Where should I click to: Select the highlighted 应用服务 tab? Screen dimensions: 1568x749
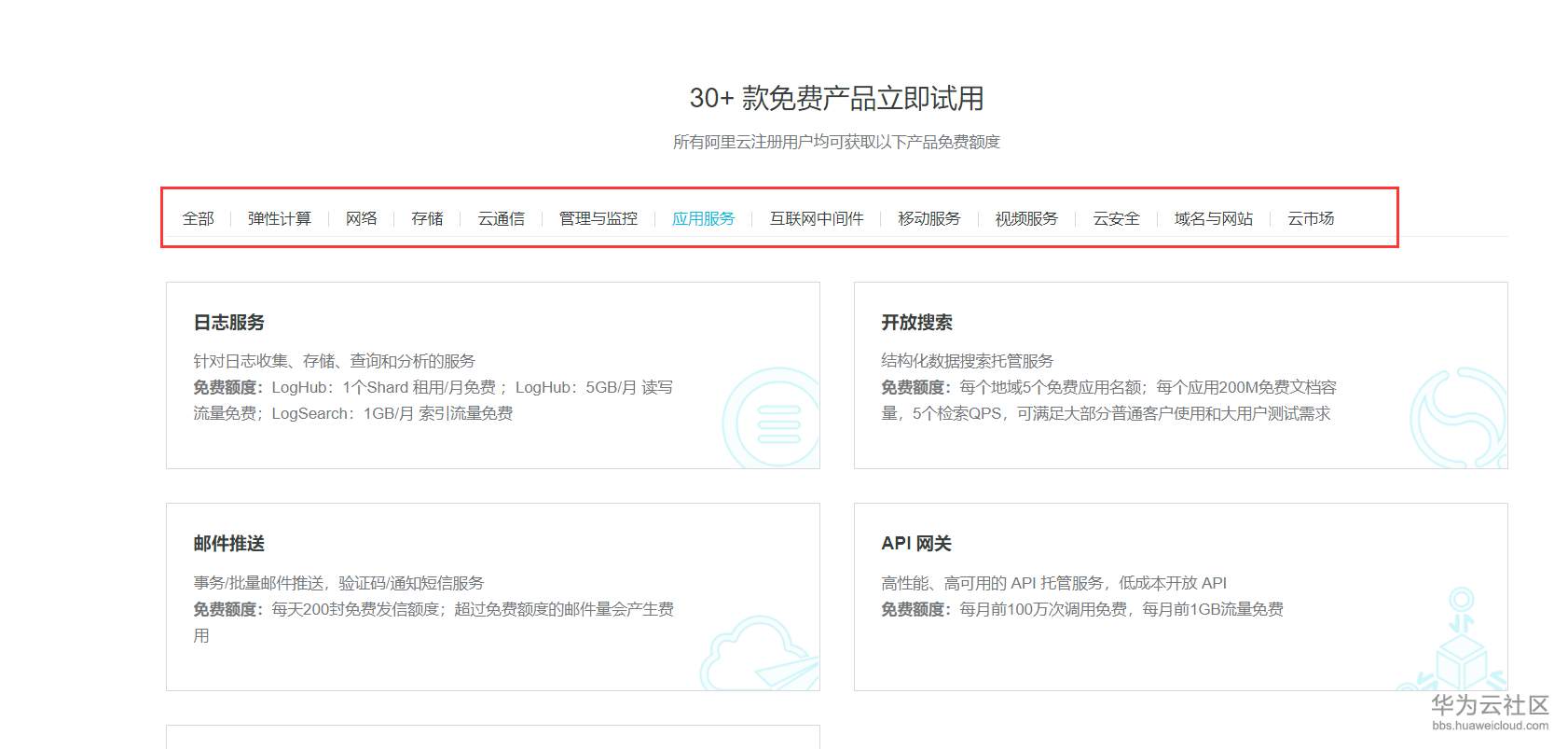[704, 218]
